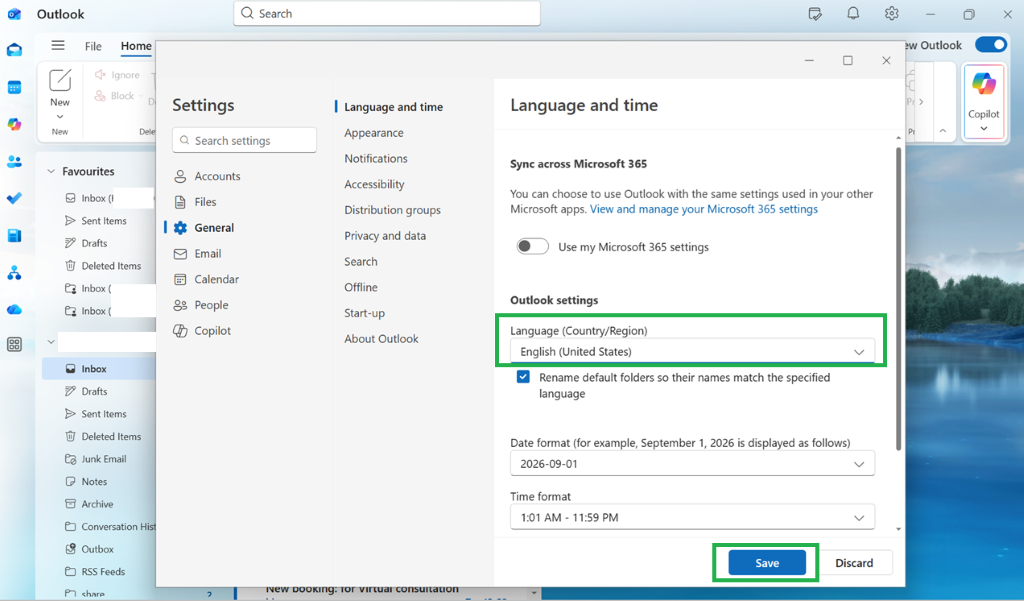Open Appearance subsection
The width and height of the screenshot is (1024, 601).
click(374, 133)
